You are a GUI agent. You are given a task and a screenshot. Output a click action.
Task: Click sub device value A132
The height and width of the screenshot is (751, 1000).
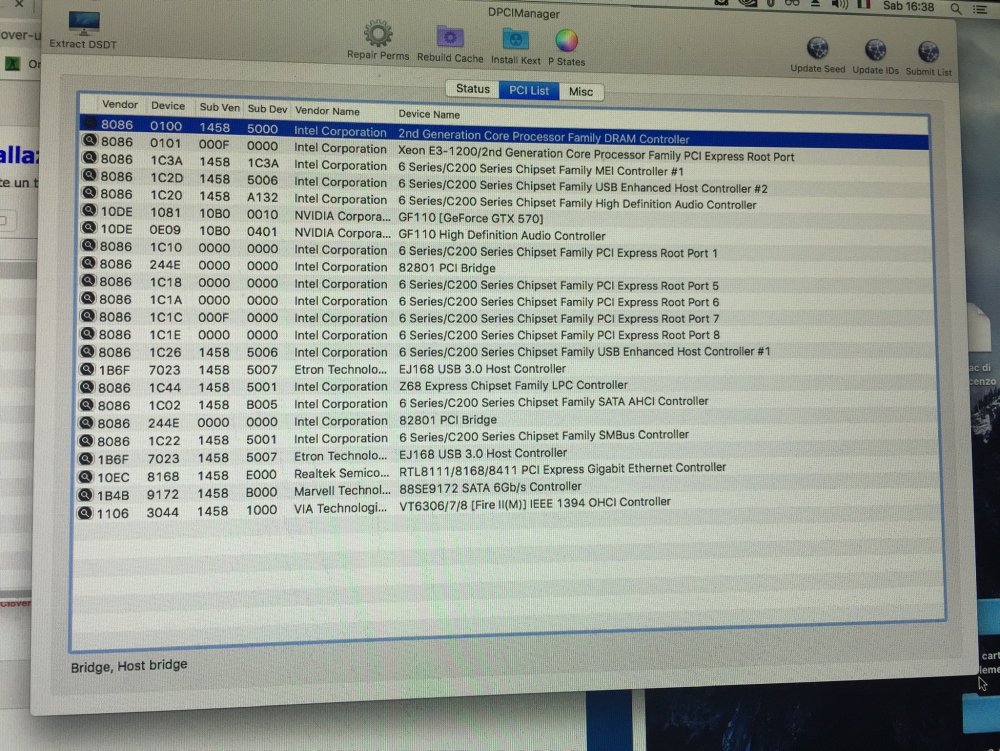(263, 198)
